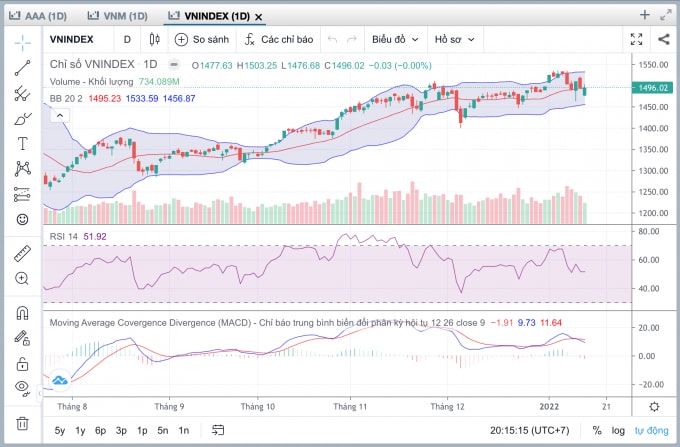Select the 1p time range
Image resolution: width=680 pixels, height=447 pixels.
pos(142,431)
